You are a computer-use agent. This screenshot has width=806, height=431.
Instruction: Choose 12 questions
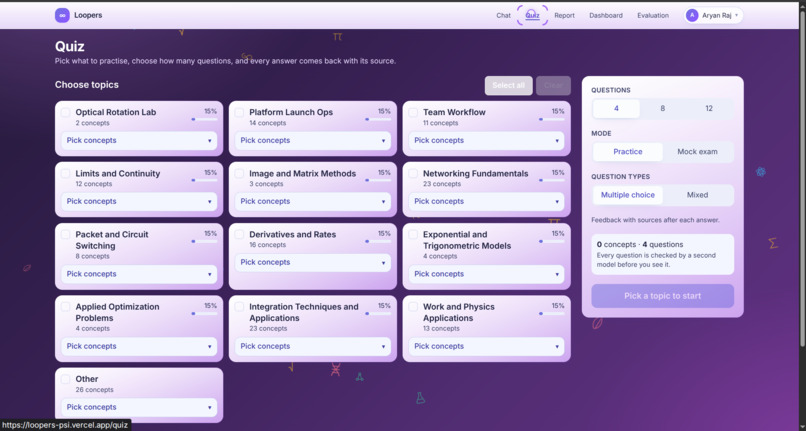pyautogui.click(x=709, y=109)
